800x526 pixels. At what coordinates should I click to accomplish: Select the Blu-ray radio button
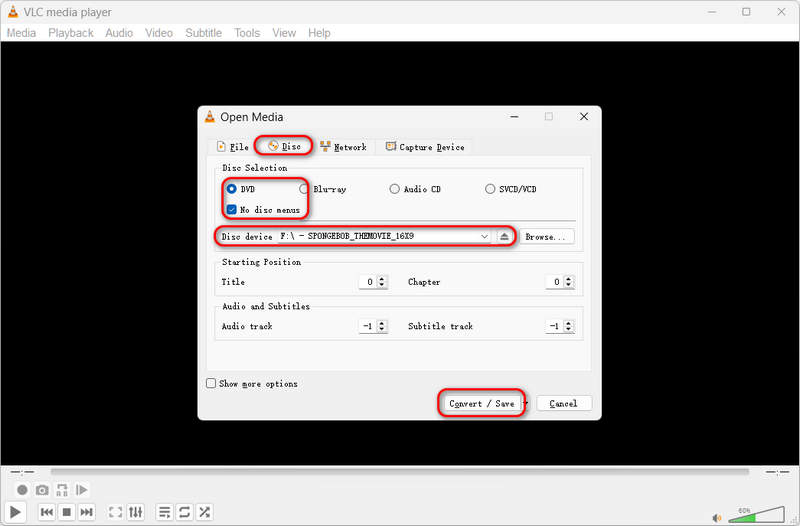coord(304,189)
